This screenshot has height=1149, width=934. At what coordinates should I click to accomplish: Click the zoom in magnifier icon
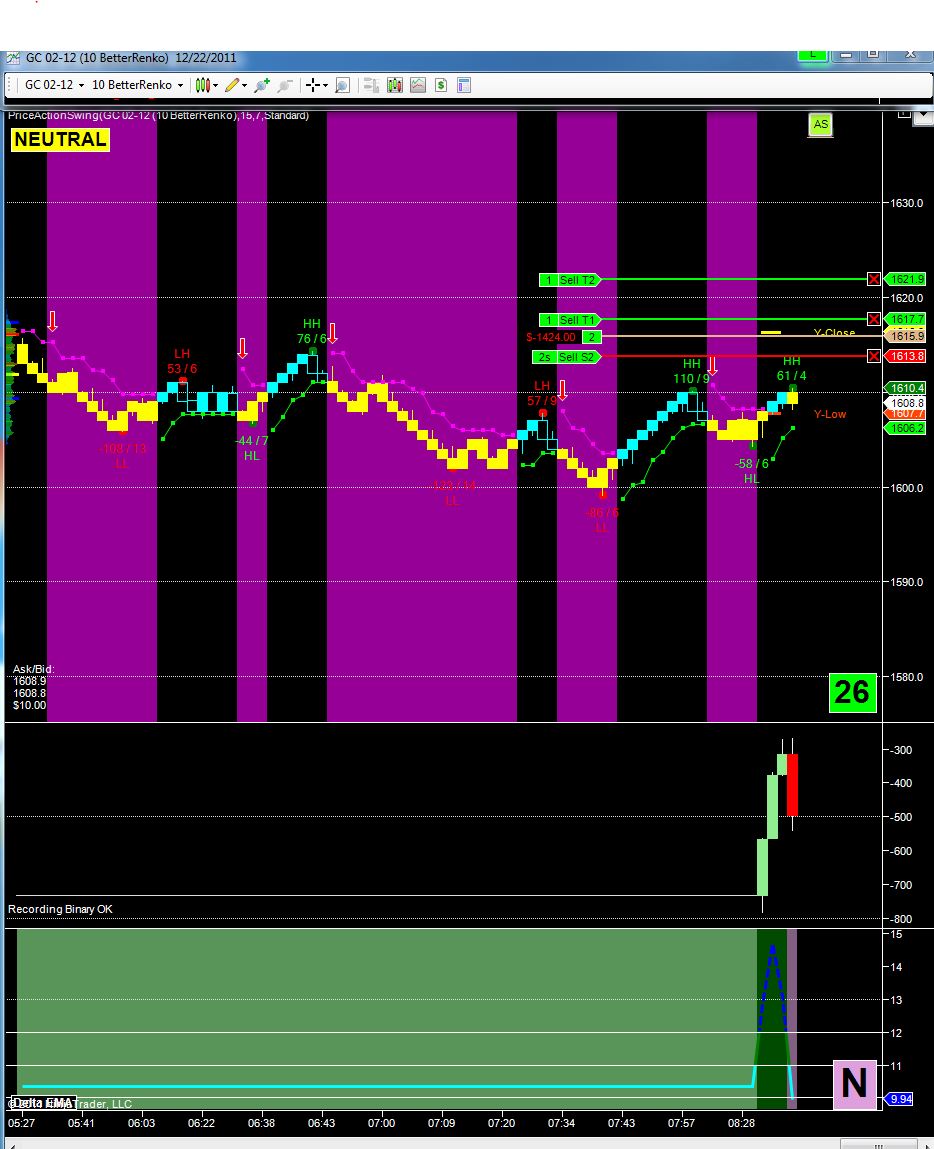point(262,85)
